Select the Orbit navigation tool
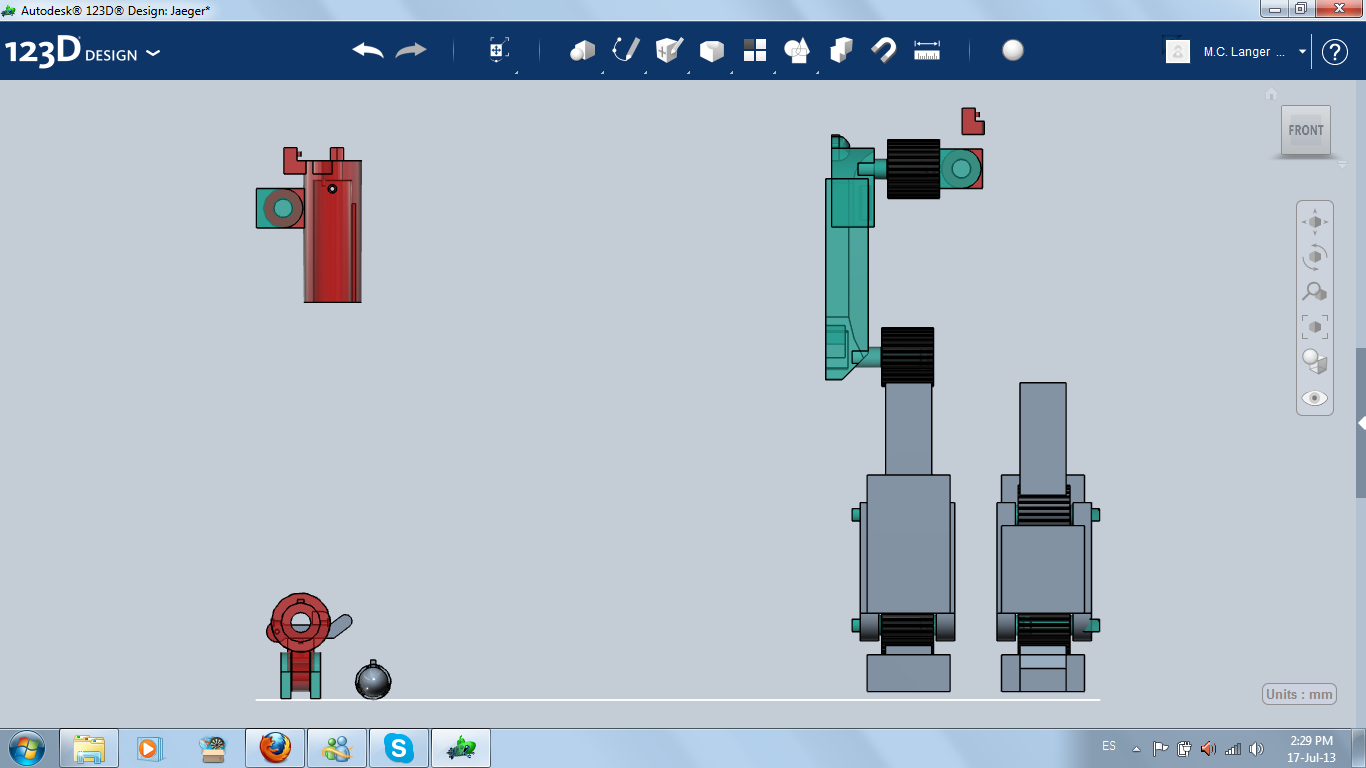Image resolution: width=1366 pixels, height=768 pixels. click(x=1315, y=257)
